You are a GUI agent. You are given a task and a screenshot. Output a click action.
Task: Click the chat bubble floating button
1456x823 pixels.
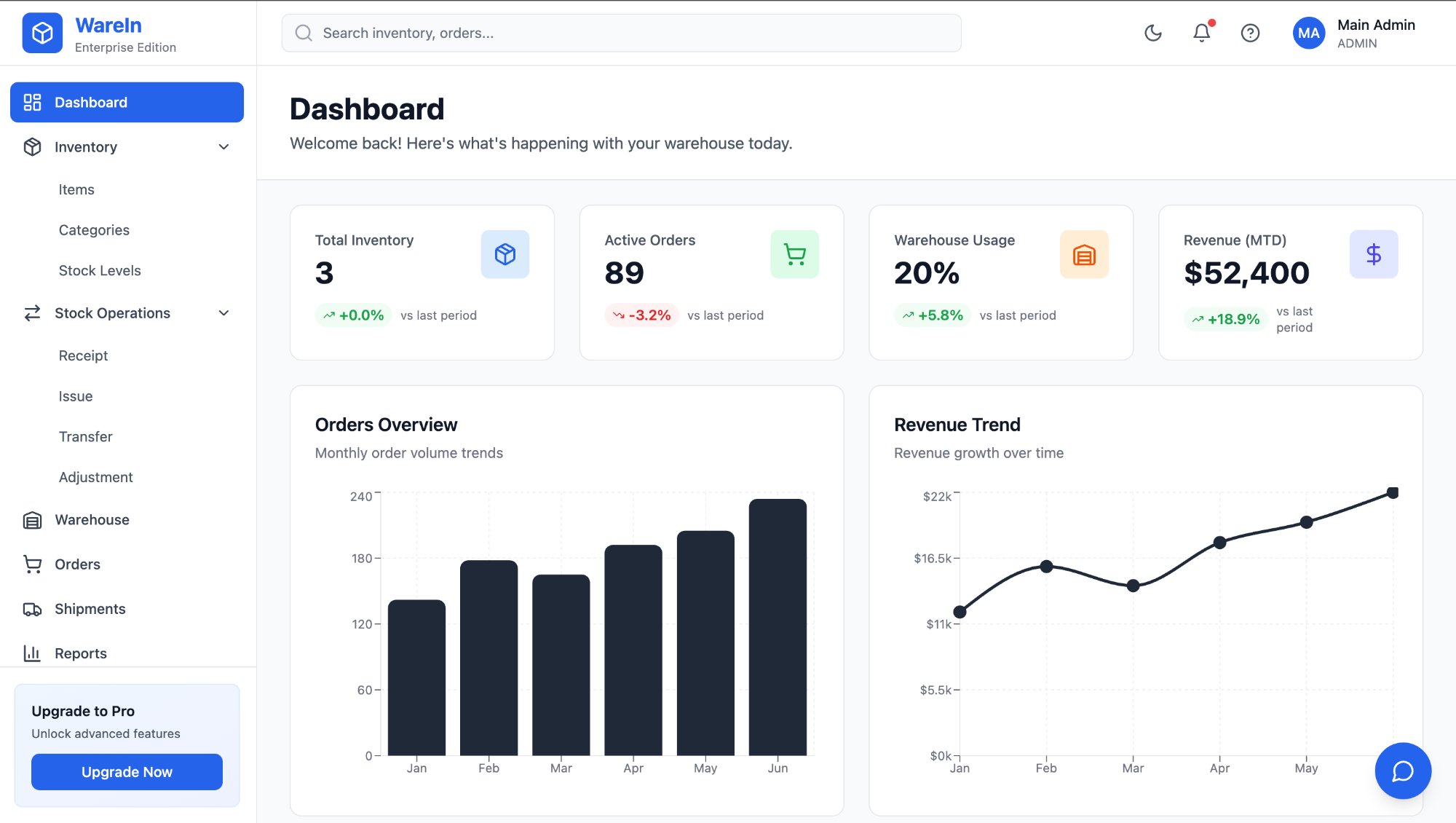(1403, 771)
